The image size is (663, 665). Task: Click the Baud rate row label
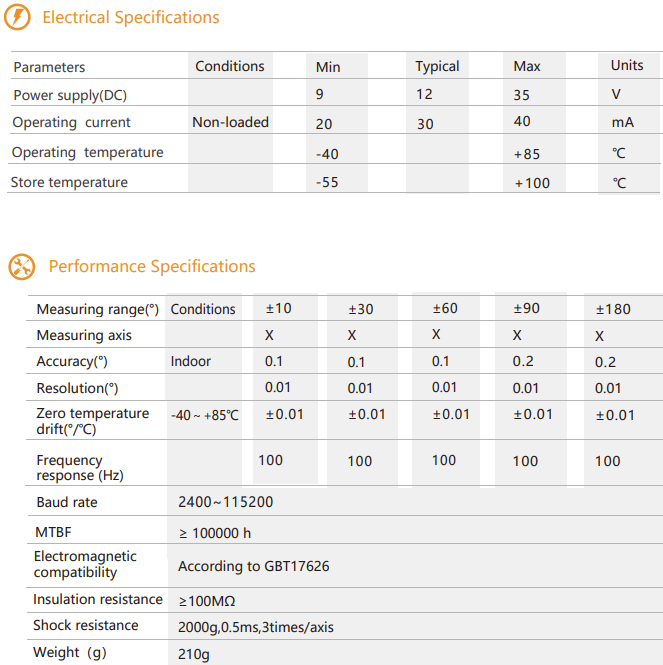coord(67,502)
